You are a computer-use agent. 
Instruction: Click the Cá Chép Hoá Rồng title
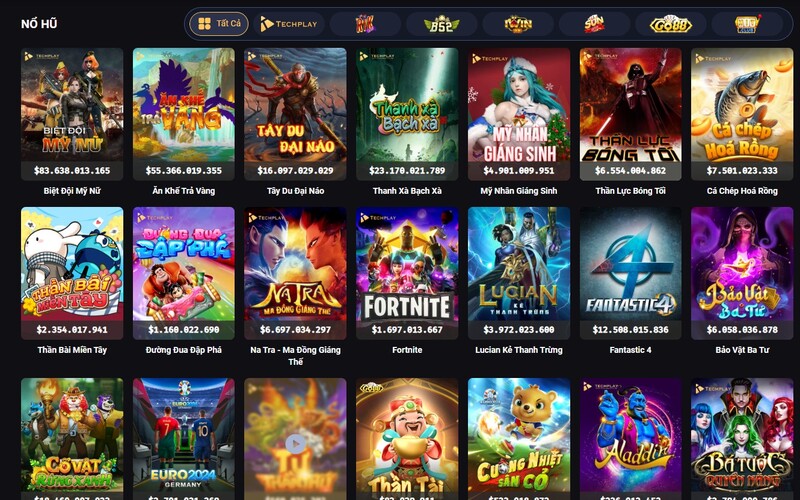(x=742, y=191)
